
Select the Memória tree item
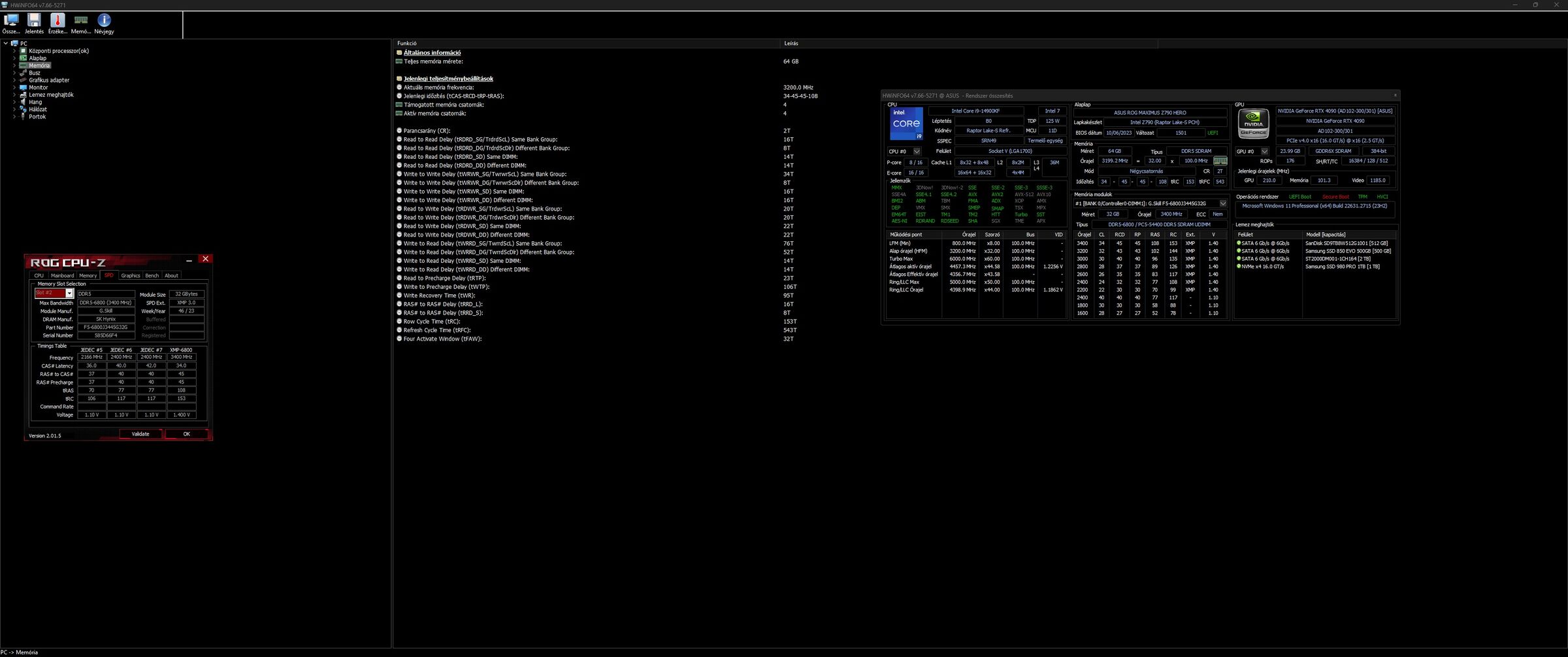(x=39, y=65)
